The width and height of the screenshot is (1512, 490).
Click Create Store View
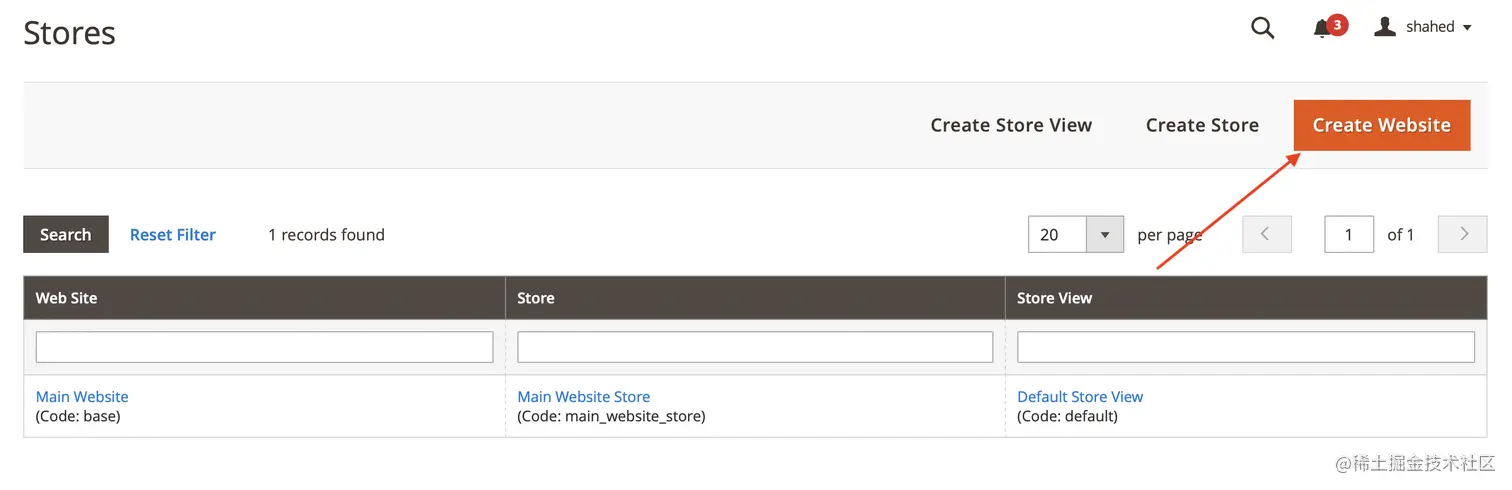click(1011, 125)
